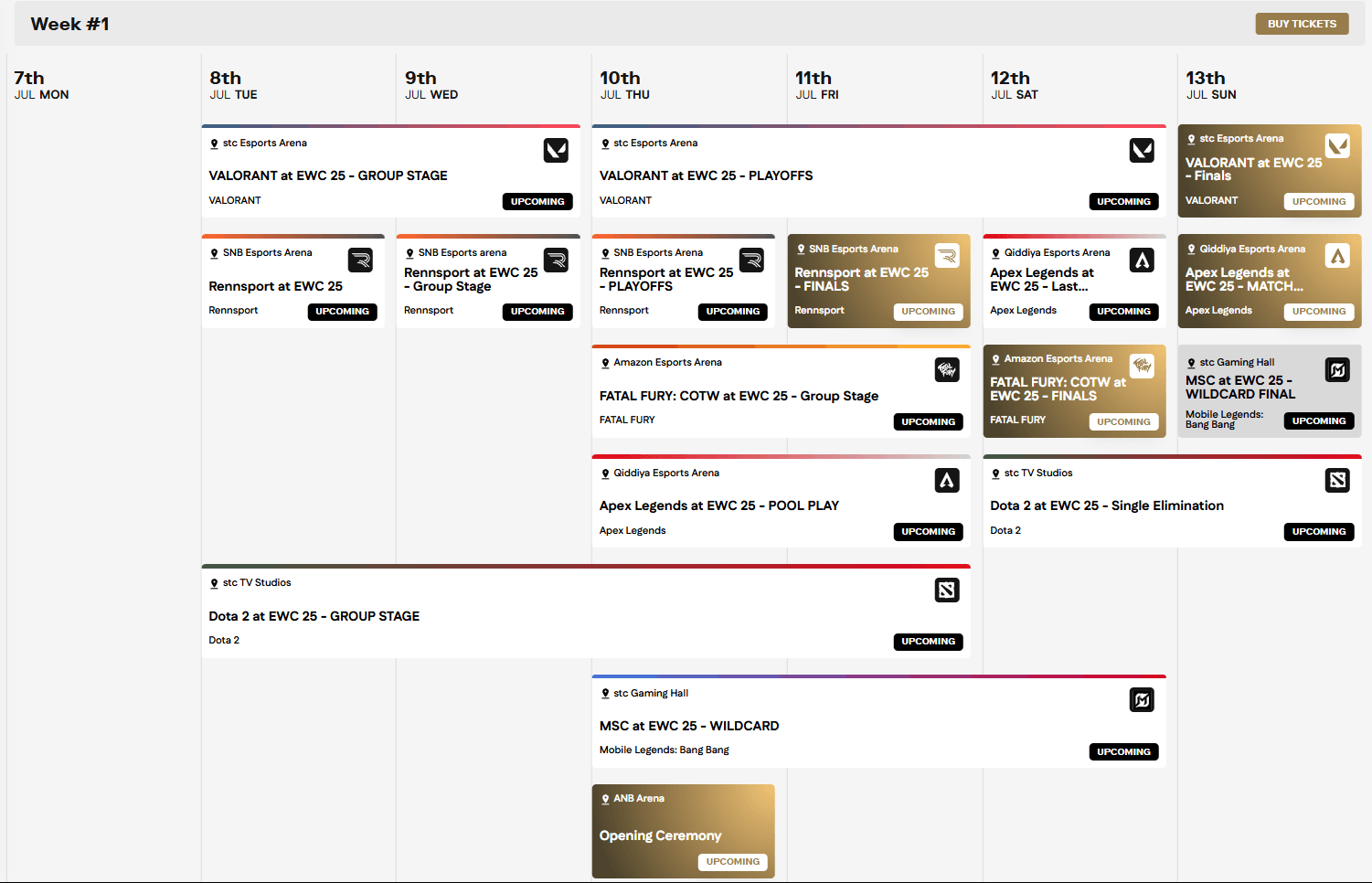Click Rennsport logo on Group Stage card
Image resolution: width=1372 pixels, height=883 pixels.
(556, 261)
